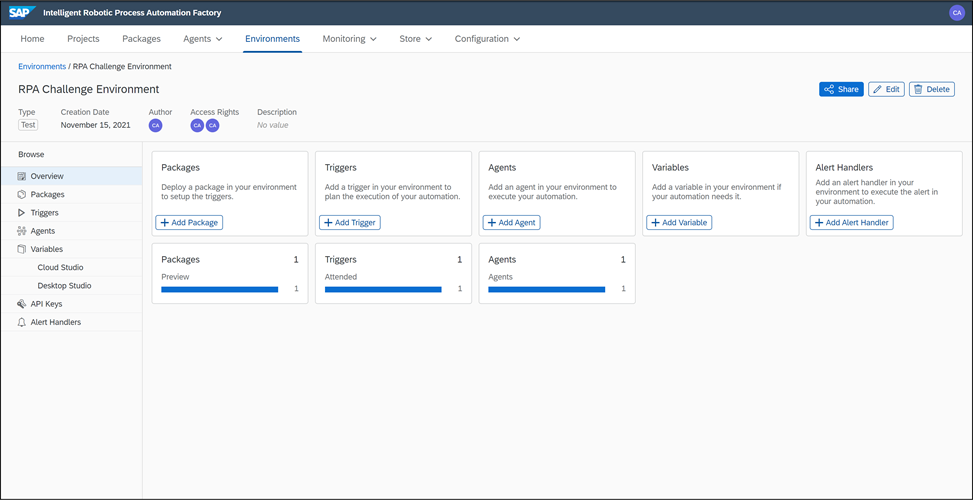Click the Add Alert Handler button label
The width and height of the screenshot is (973, 500).
coord(857,223)
